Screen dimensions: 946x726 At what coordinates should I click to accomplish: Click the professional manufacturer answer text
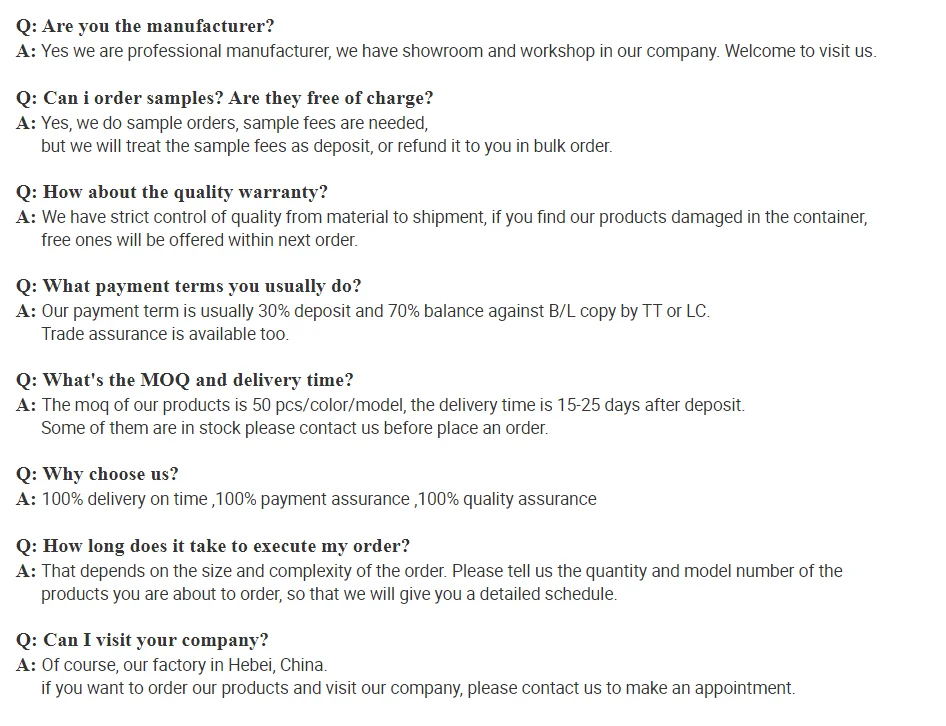click(x=458, y=51)
